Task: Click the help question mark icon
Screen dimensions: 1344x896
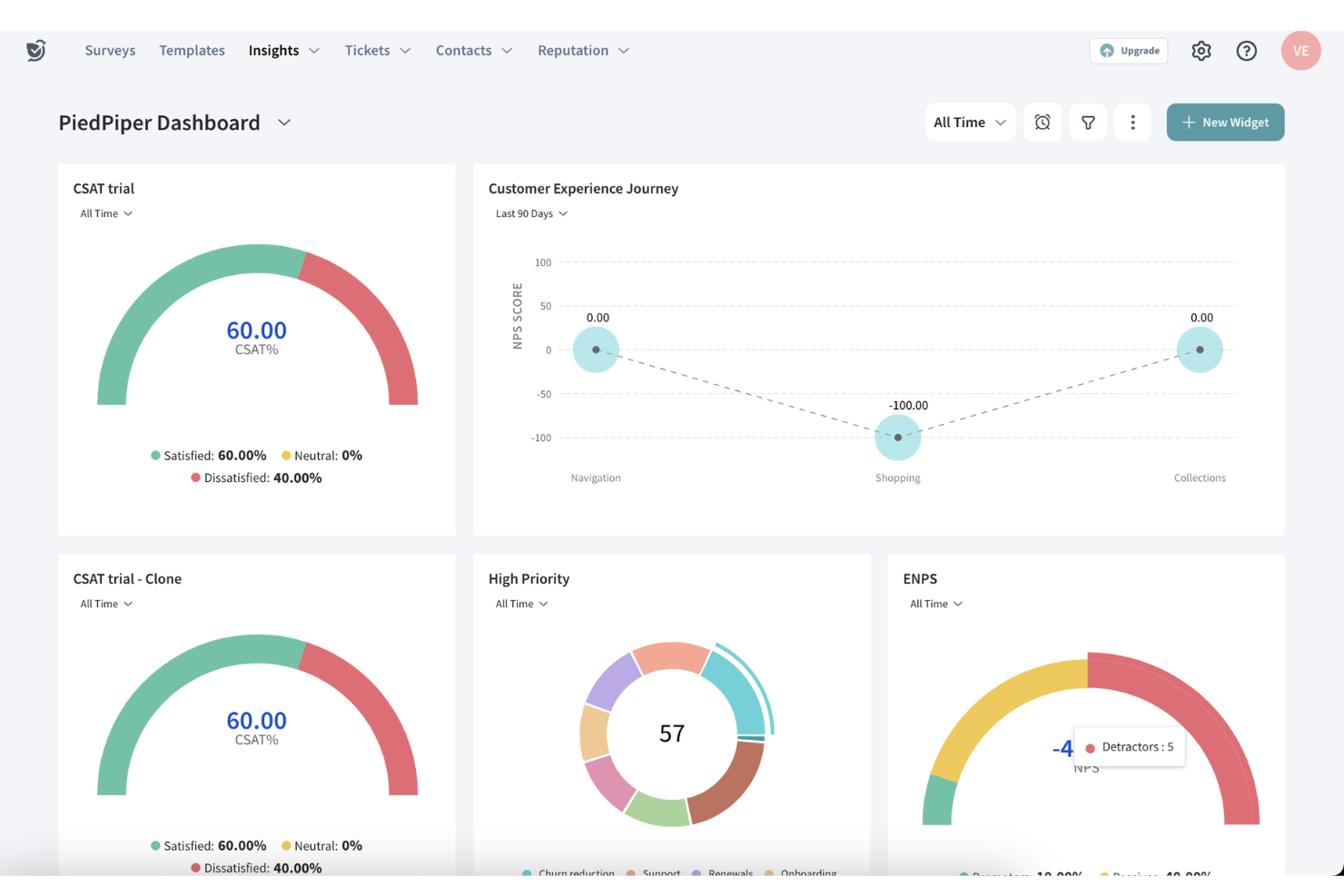Action: (x=1246, y=50)
